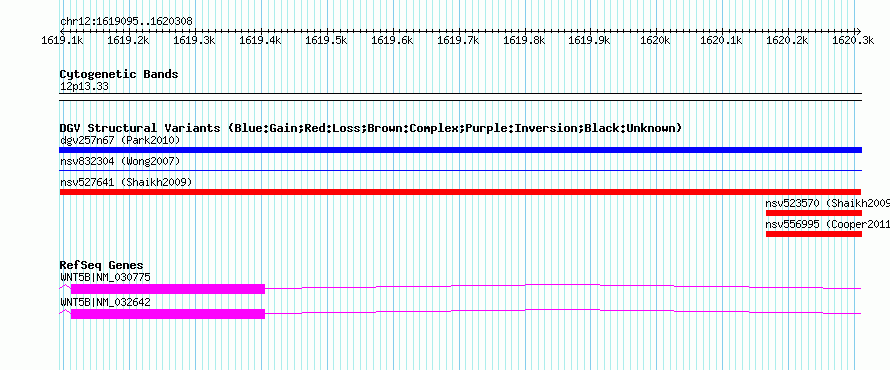Select the RefSeq Genes track title
890x370 pixels.
coord(102,266)
